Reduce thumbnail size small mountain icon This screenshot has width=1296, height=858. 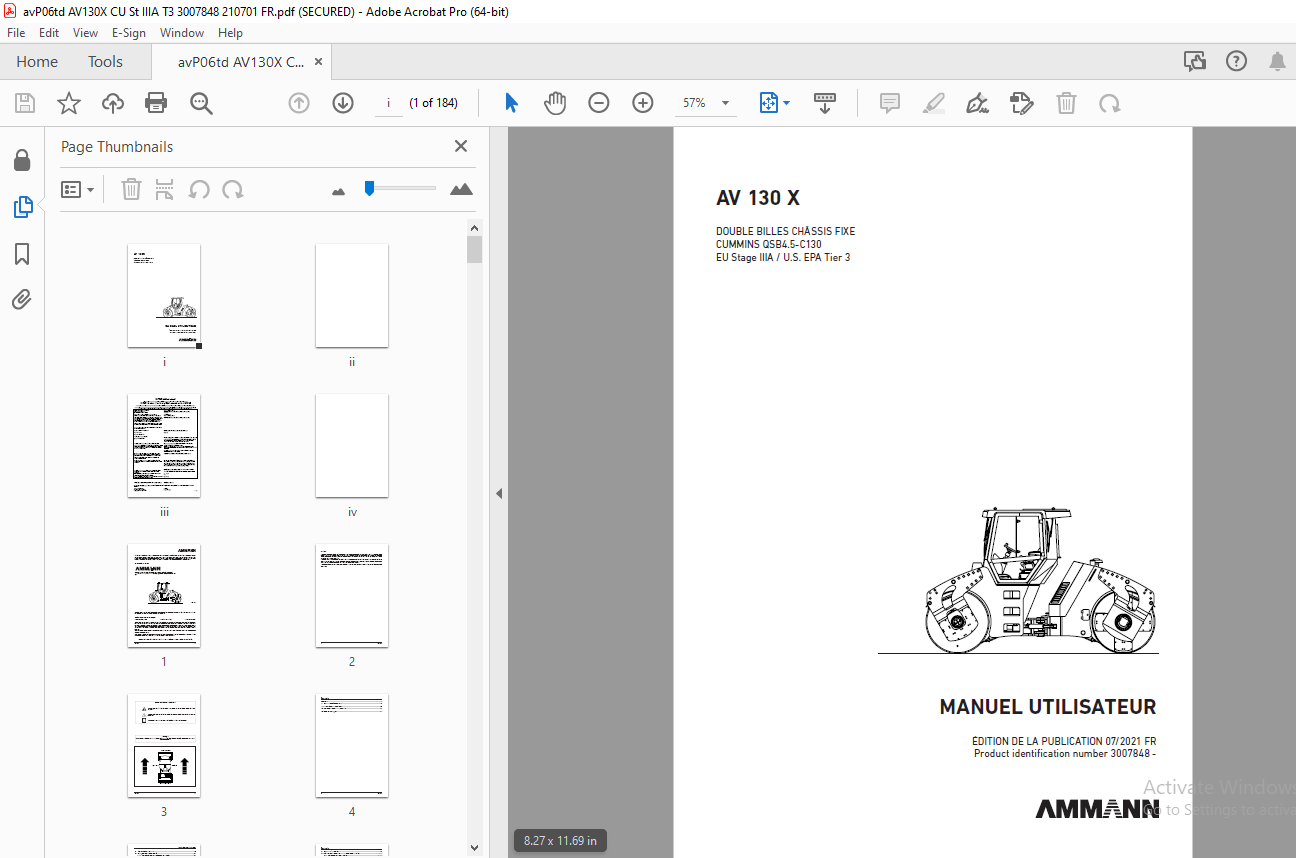point(338,191)
